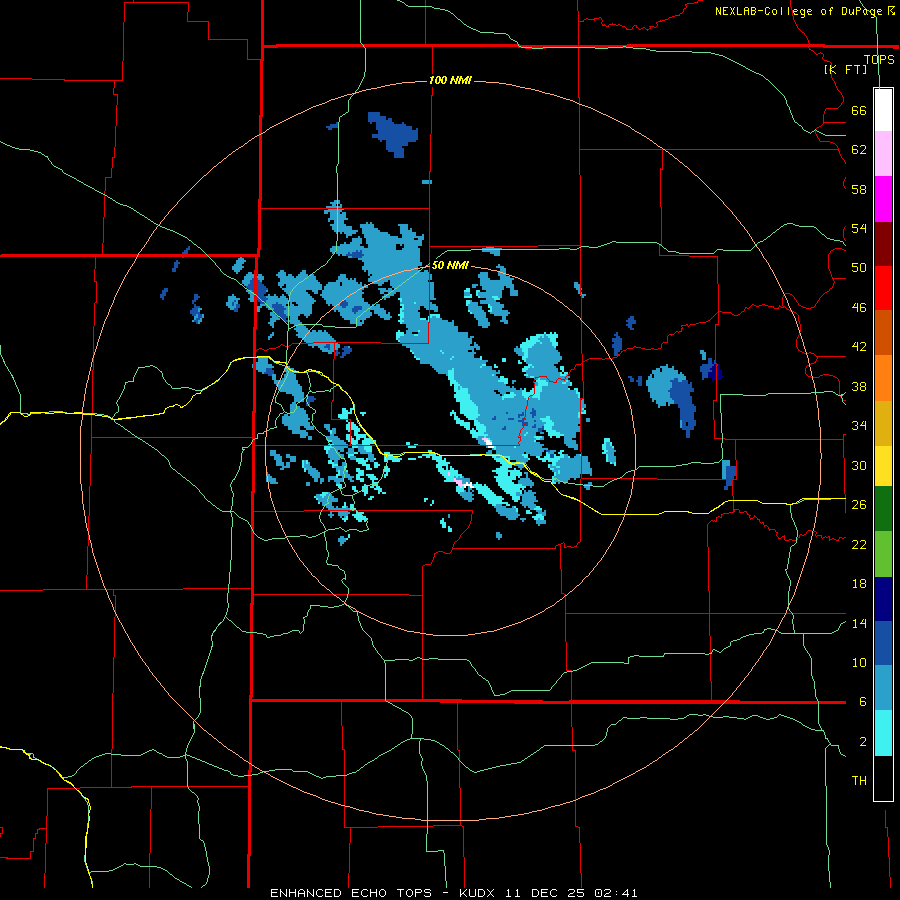Select the bright red legend swatch
The height and width of the screenshot is (900, 900).
[883, 288]
